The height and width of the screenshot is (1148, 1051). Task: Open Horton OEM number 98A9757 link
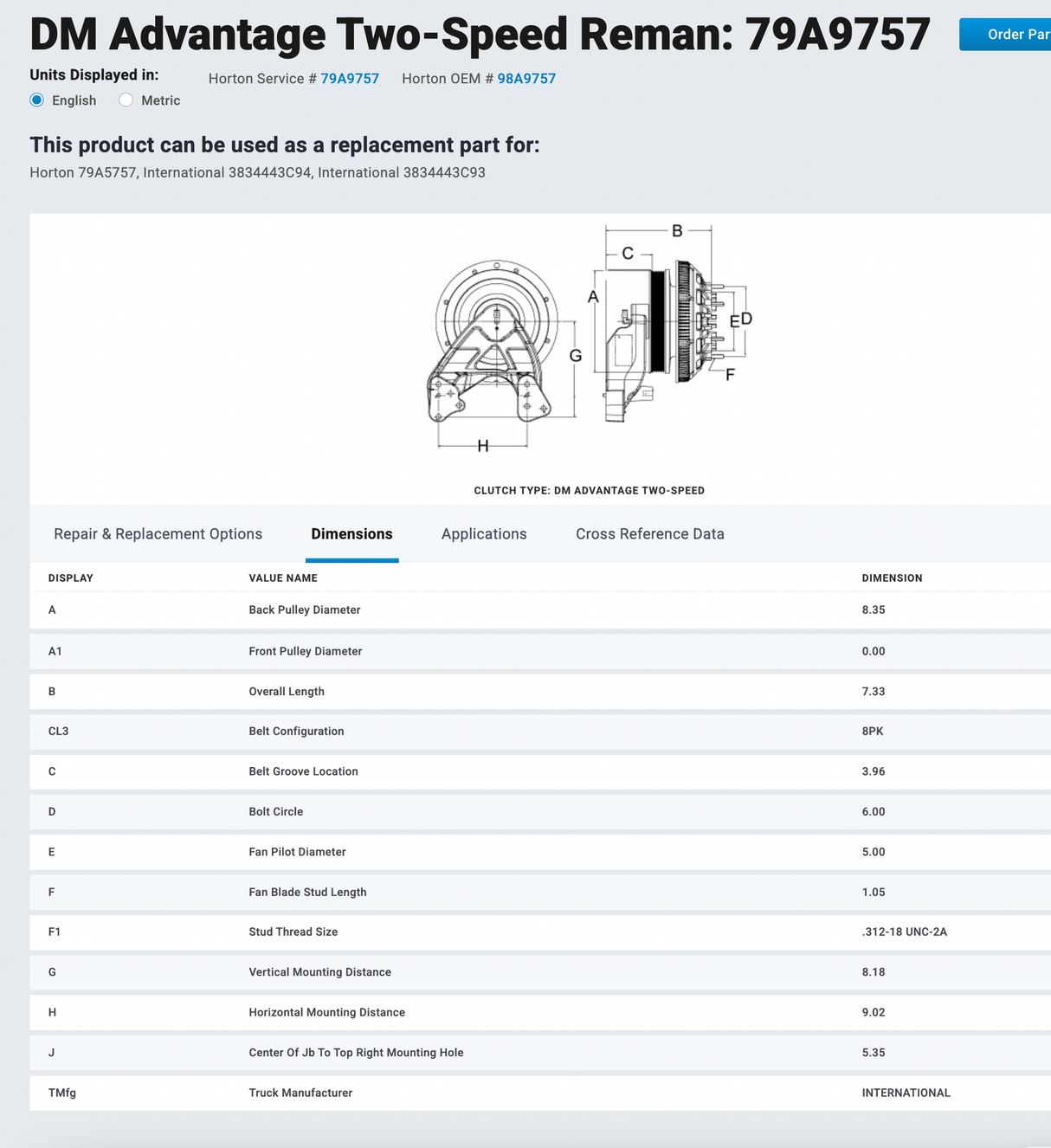(526, 79)
